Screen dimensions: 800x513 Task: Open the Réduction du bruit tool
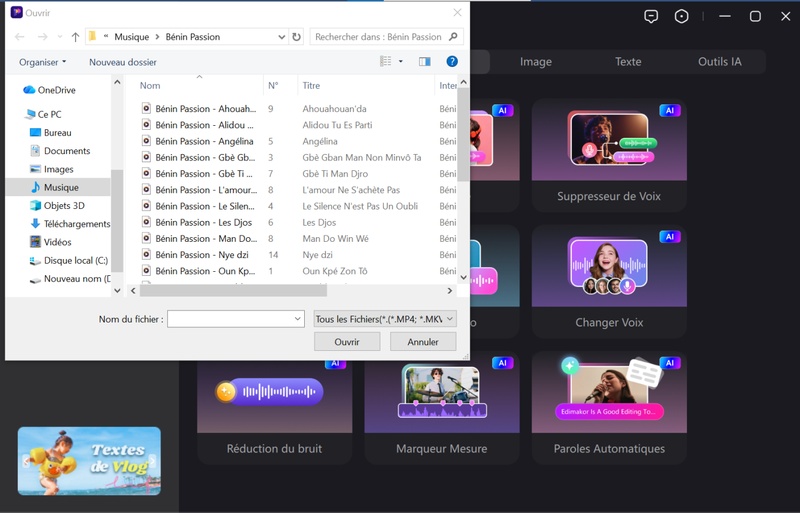point(274,412)
